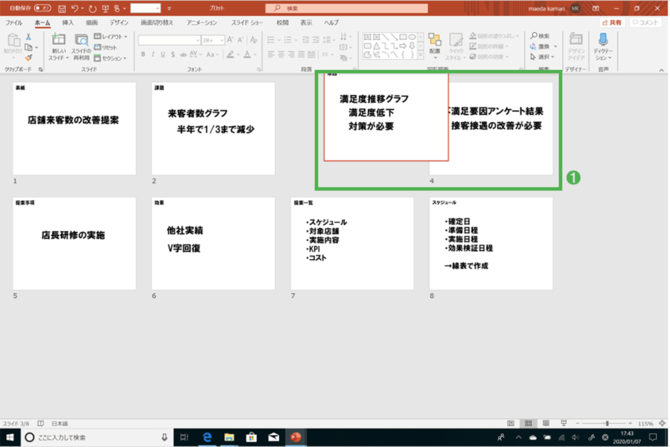Click the リセット (Reset) button
This screenshot has width=670, height=447.
(106, 47)
